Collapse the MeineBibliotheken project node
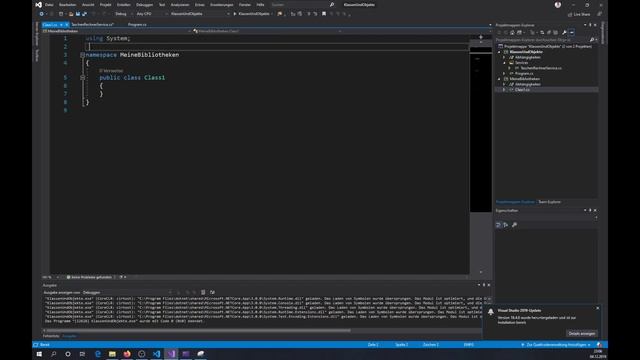Viewport: 640px width, 360px height. tap(499, 79)
